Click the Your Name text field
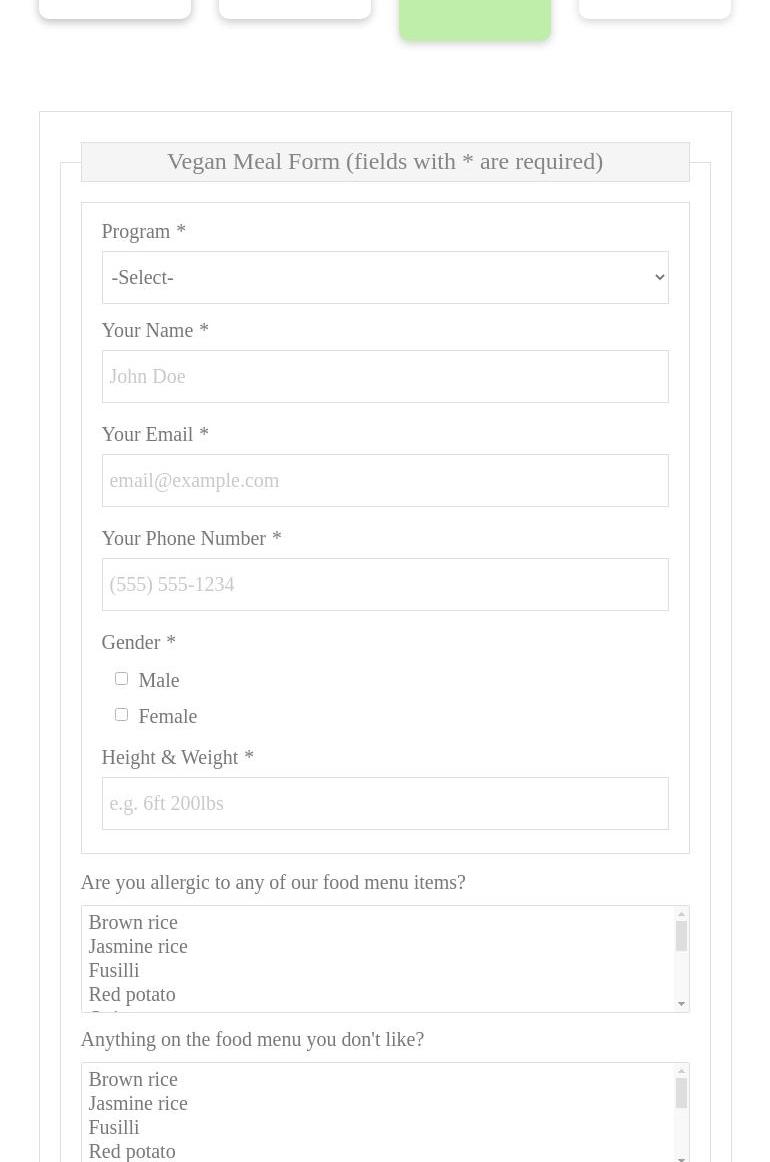Viewport: 770px width, 1162px height. (x=385, y=376)
